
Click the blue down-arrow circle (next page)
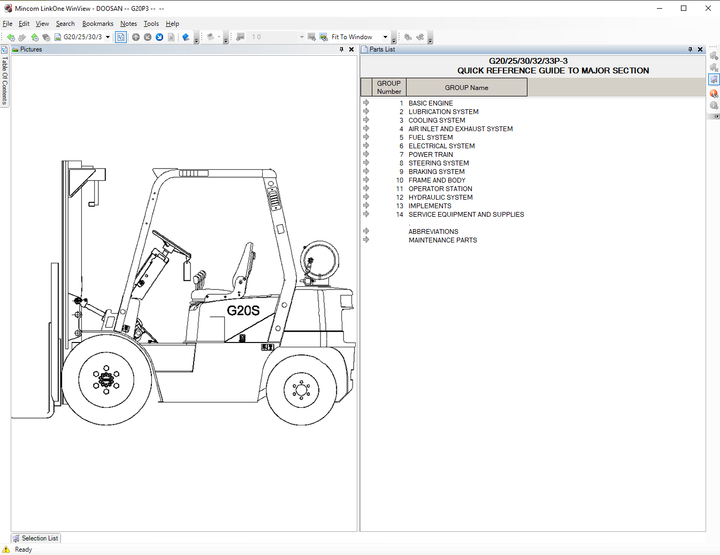159,37
